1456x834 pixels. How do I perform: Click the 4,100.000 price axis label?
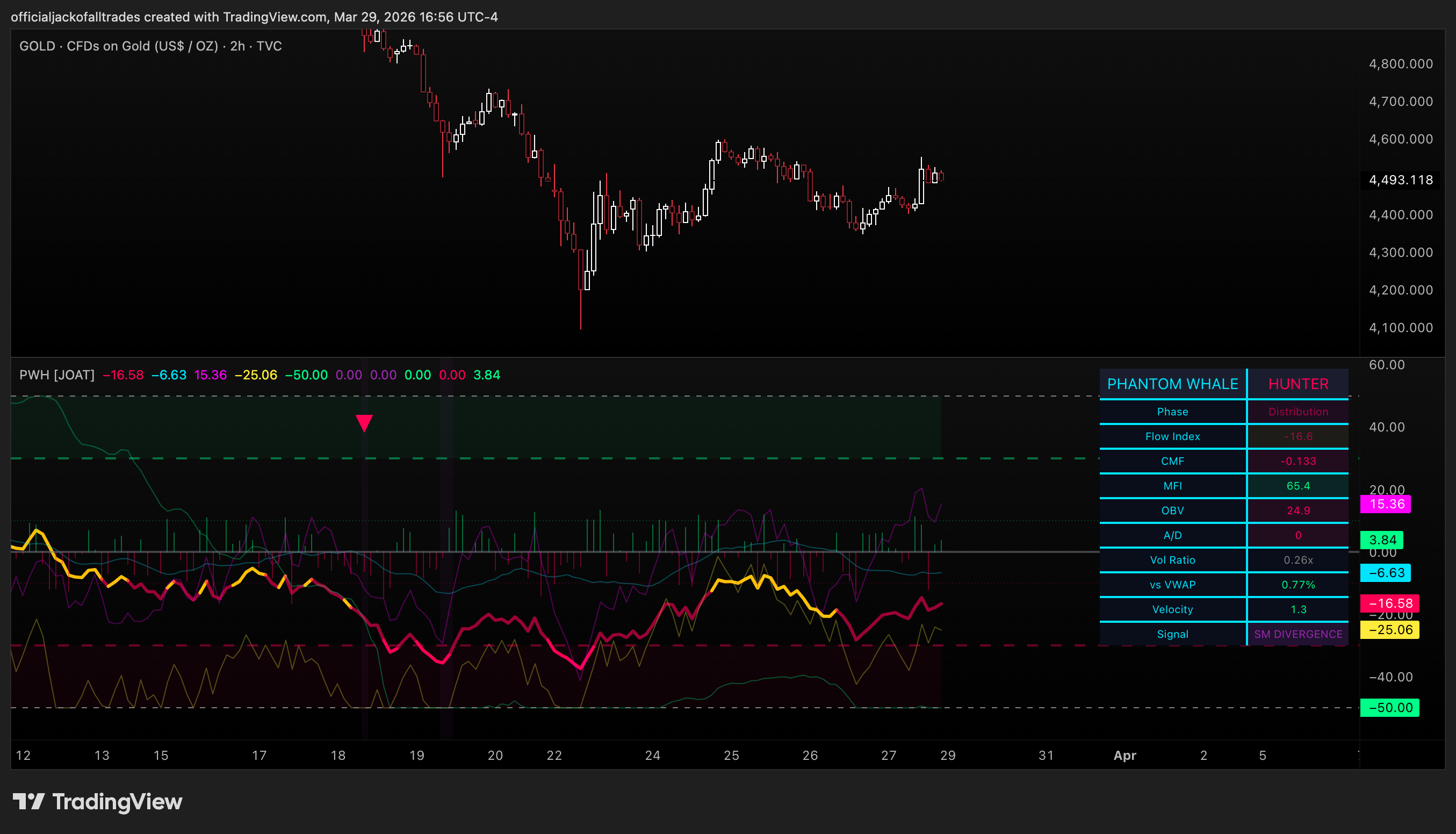coord(1401,328)
